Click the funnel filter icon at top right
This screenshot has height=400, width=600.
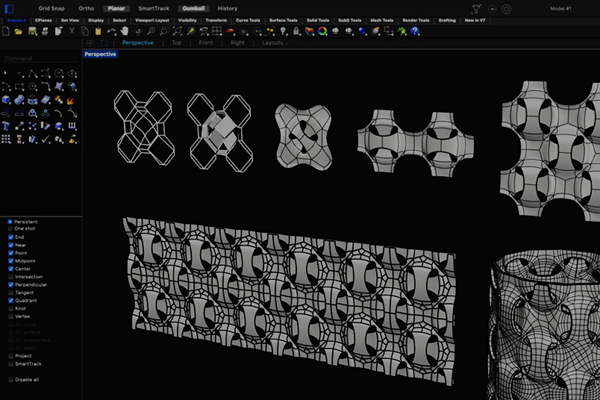pos(476,8)
